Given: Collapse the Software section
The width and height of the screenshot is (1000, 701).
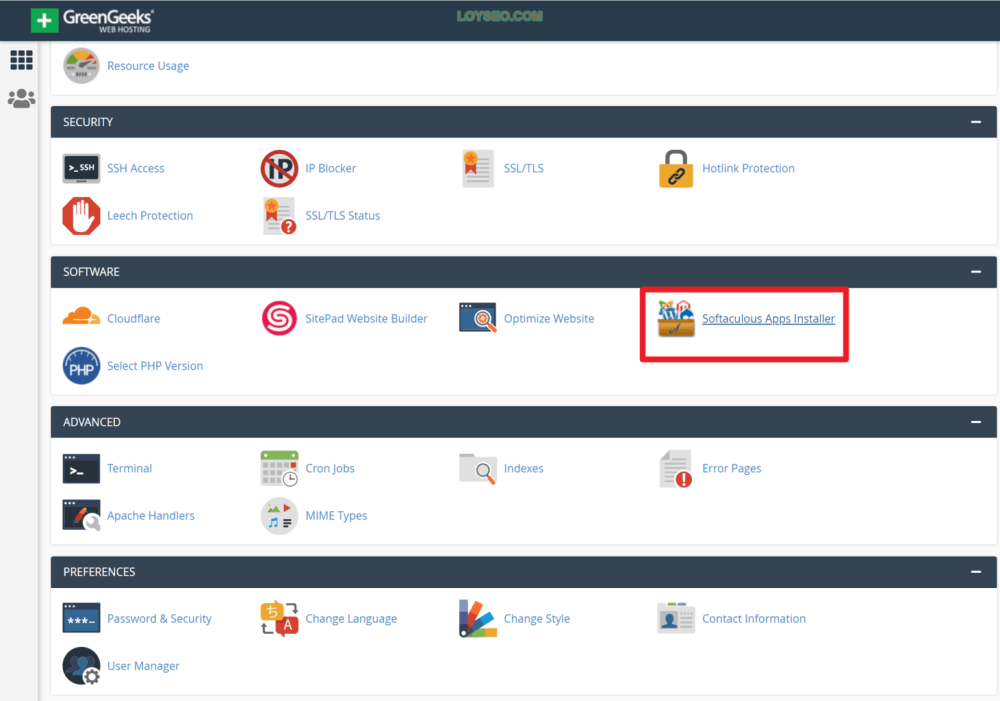Looking at the screenshot, I should pos(976,272).
